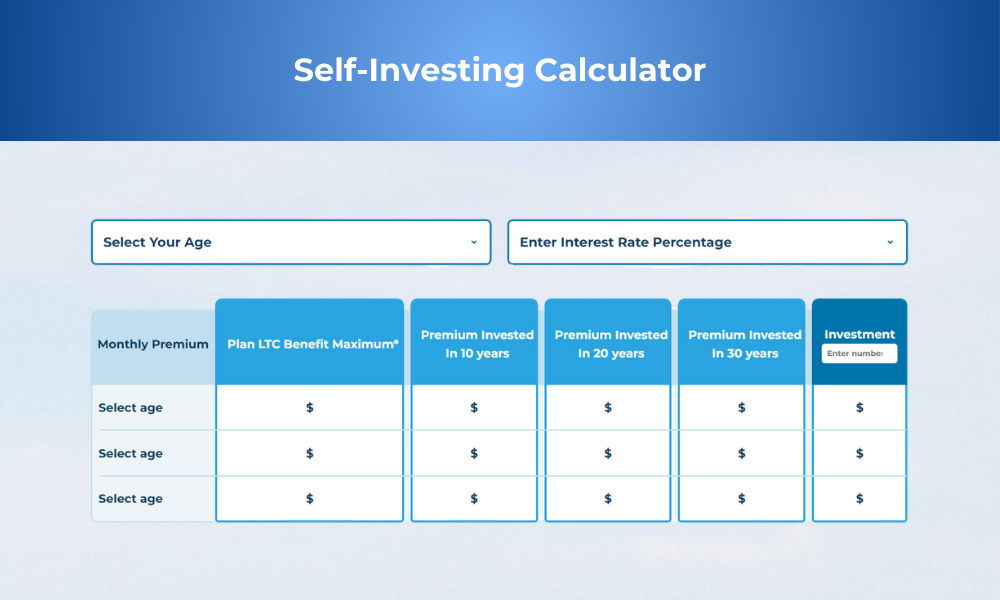Select the middle 'Select age' row label
The height and width of the screenshot is (600, 1000).
(x=130, y=454)
